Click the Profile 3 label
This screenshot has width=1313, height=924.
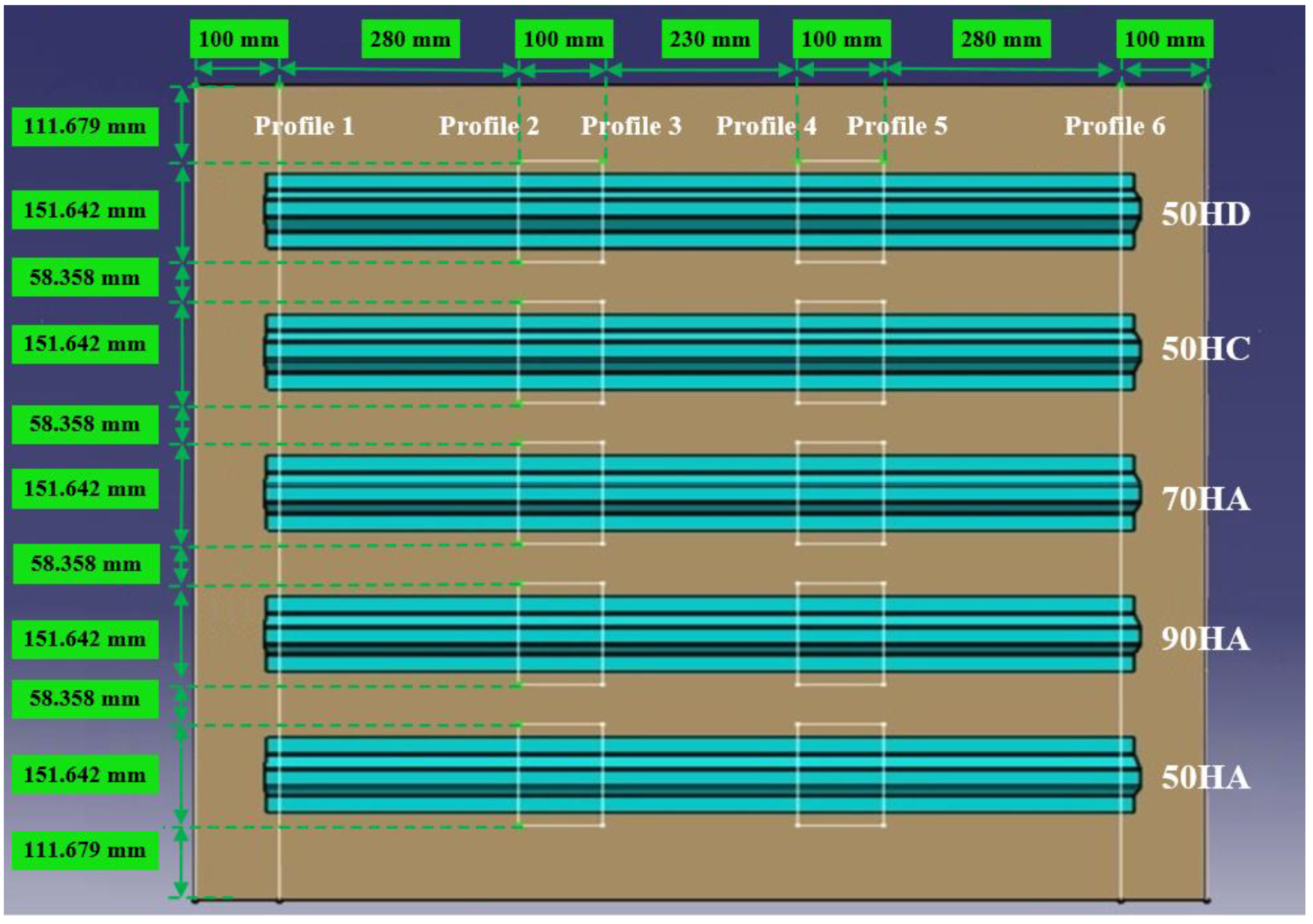[631, 126]
